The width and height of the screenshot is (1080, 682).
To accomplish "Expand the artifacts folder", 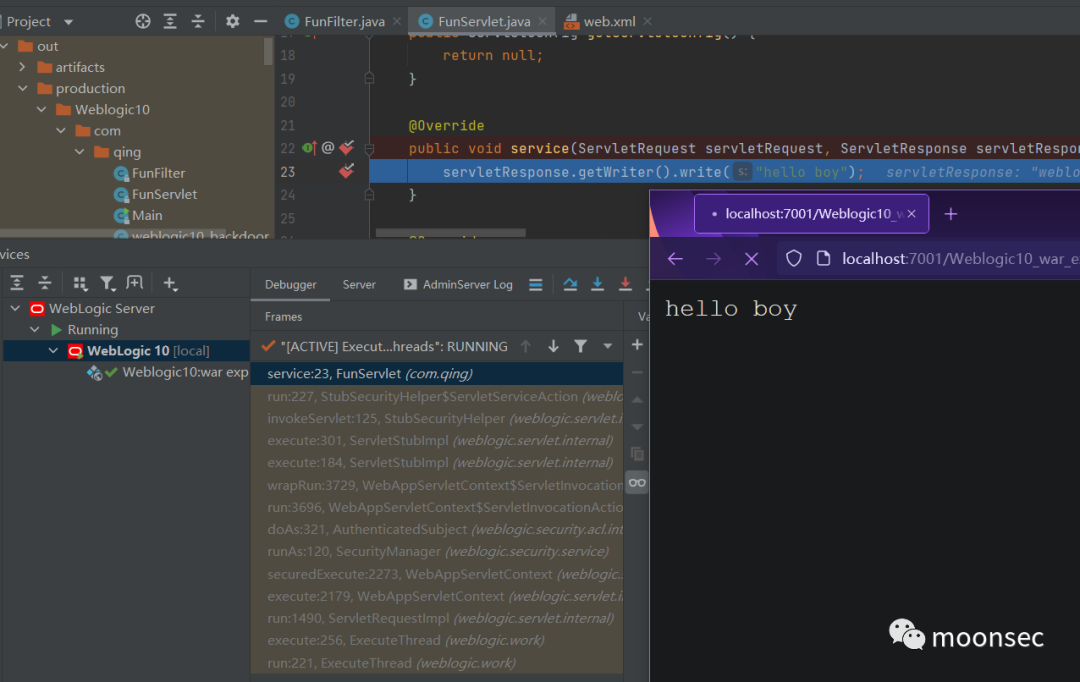I will coord(22,67).
